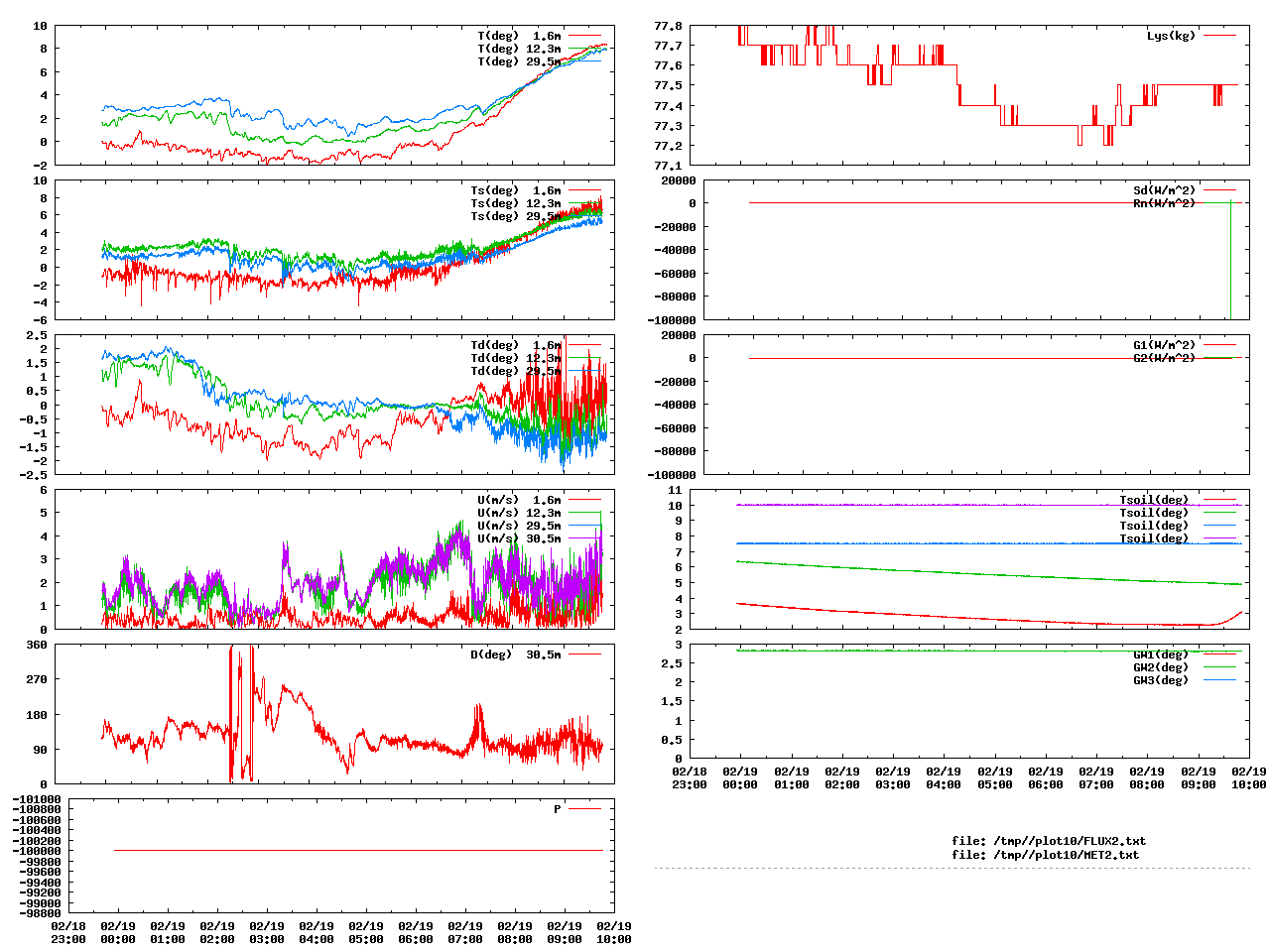Pick the 'Td(deg) 29.5m' legend label

click(516, 371)
